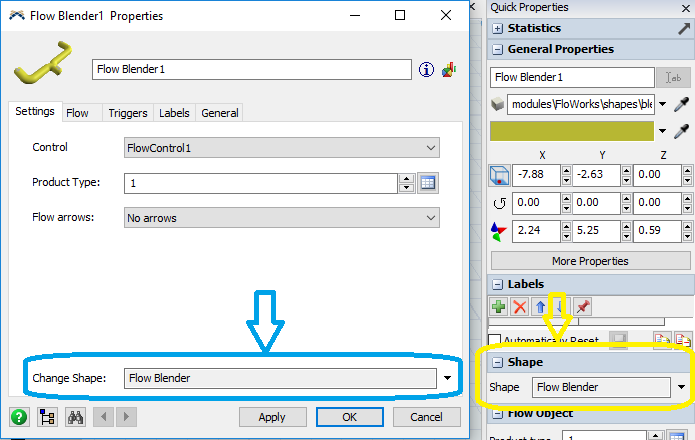Add a label with the green plus icon
The image size is (695, 440).
click(498, 307)
